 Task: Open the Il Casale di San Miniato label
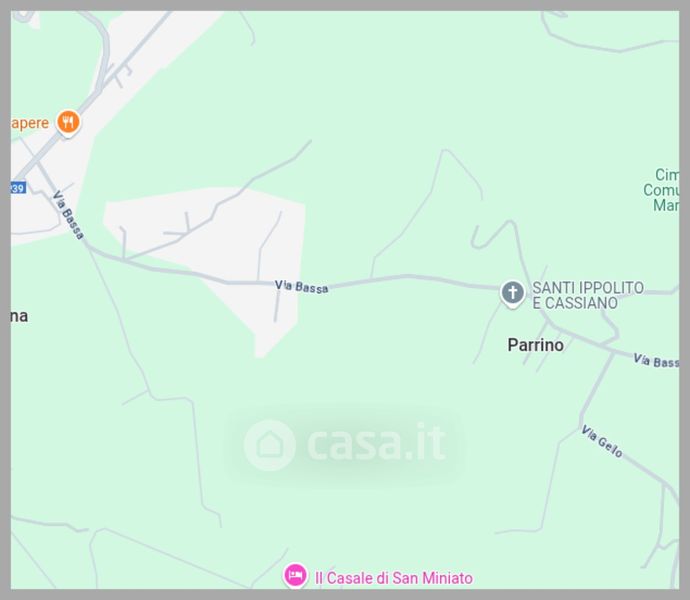[394, 578]
